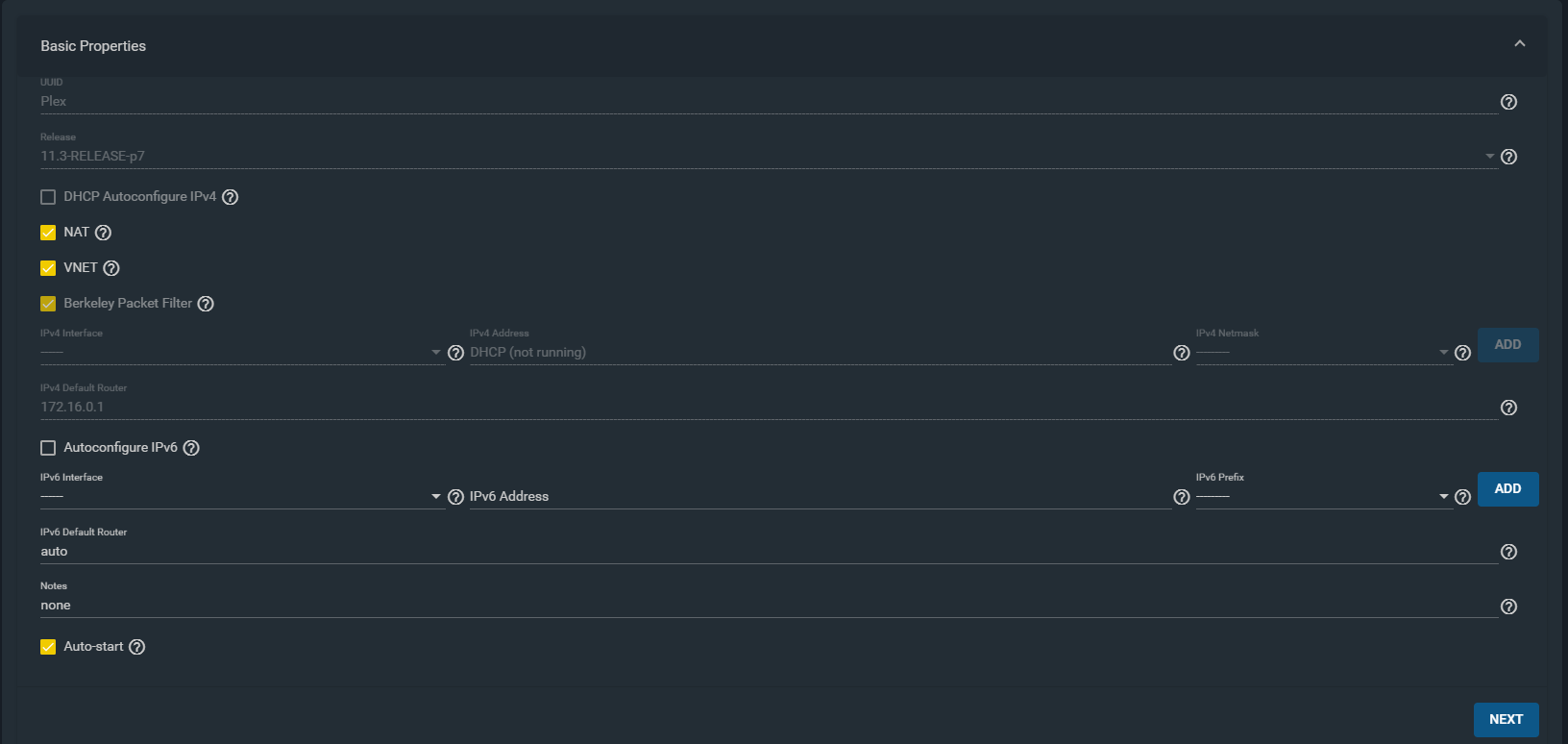Viewport: 1568px width, 744px height.
Task: Open the IPv6 Interface dropdown
Action: pos(240,497)
